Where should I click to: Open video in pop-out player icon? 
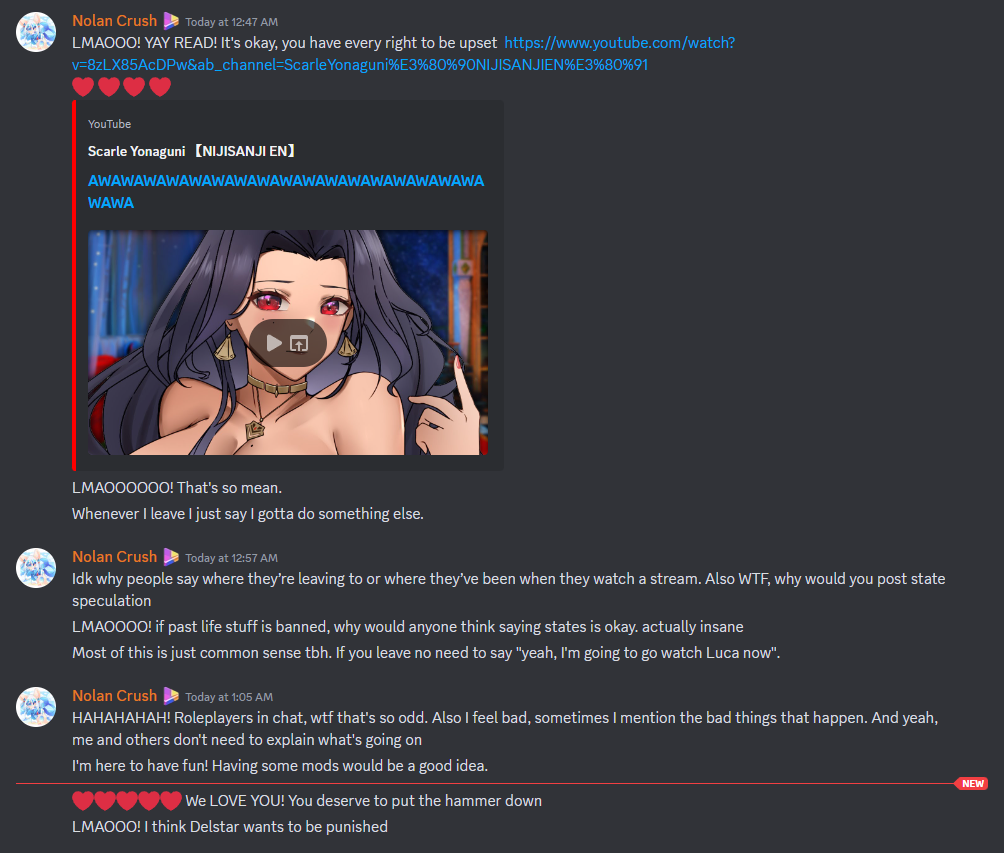point(299,344)
